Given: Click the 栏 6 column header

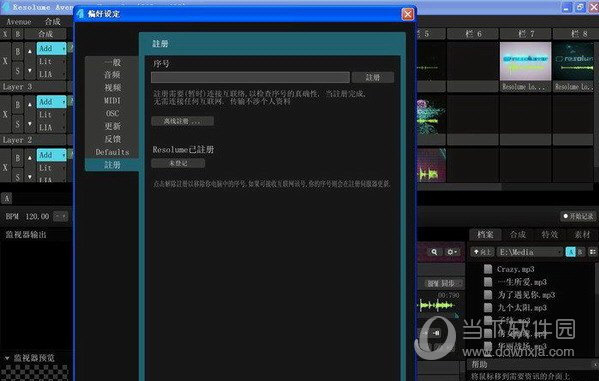Looking at the screenshot, I should tap(473, 34).
